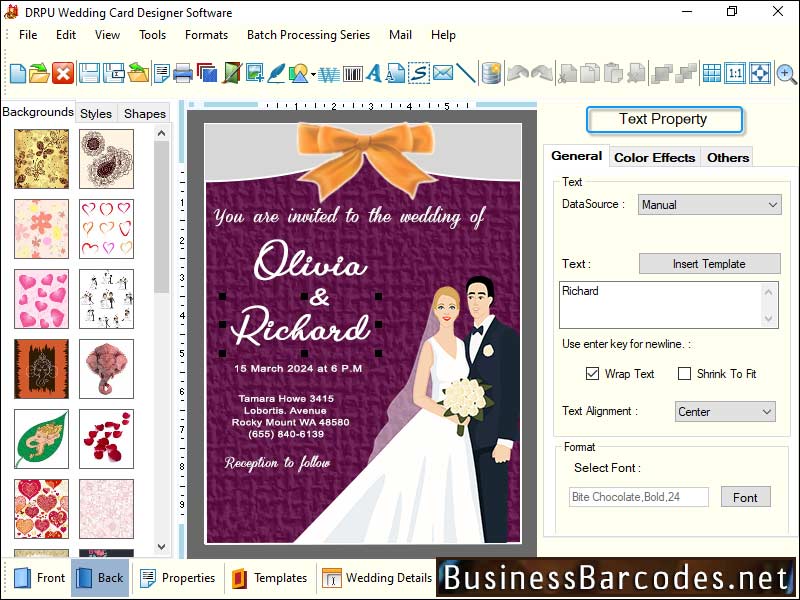Enable the Shrink To Fit option
Screen dimensions: 800x600
[x=686, y=373]
